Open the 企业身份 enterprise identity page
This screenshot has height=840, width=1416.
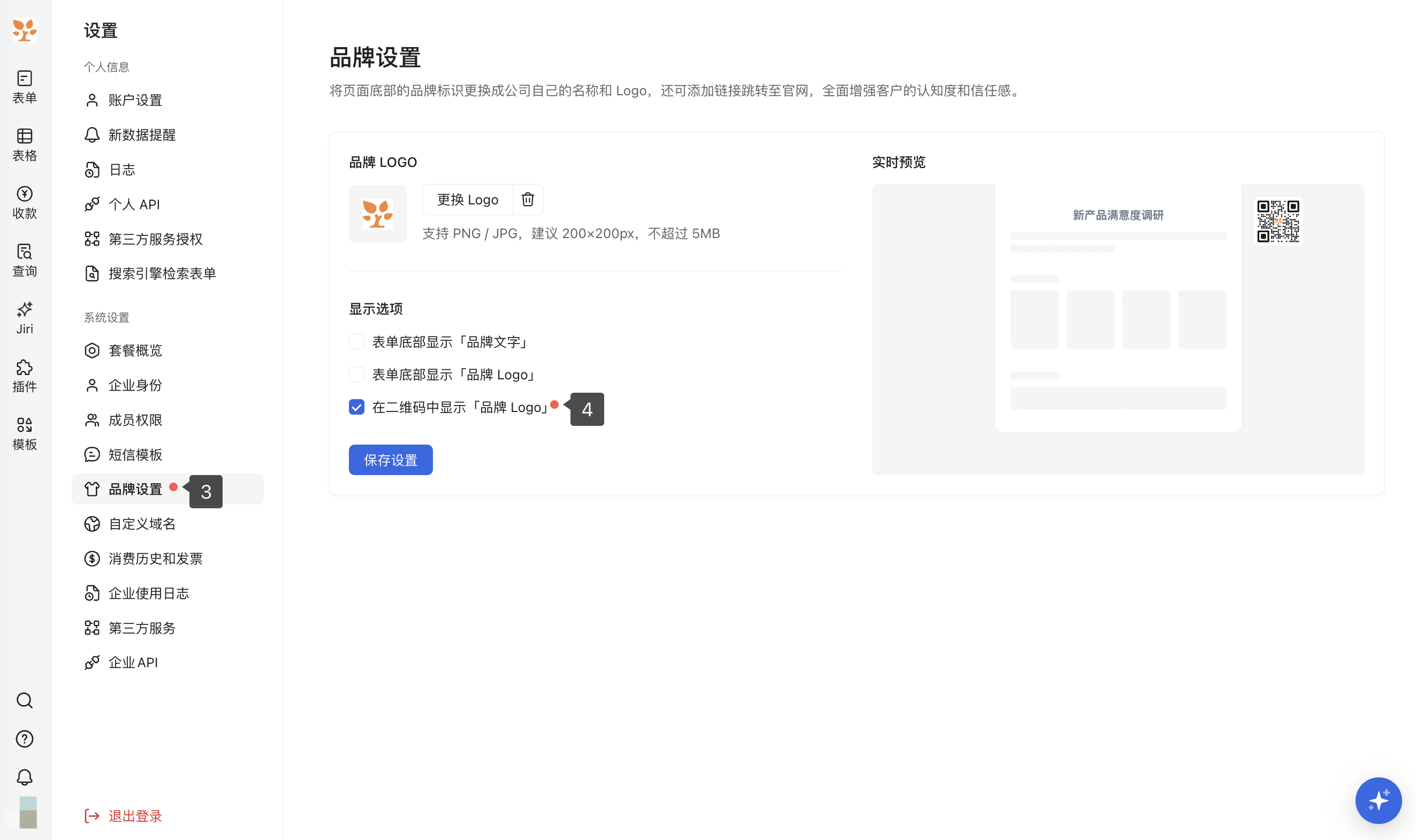168,385
